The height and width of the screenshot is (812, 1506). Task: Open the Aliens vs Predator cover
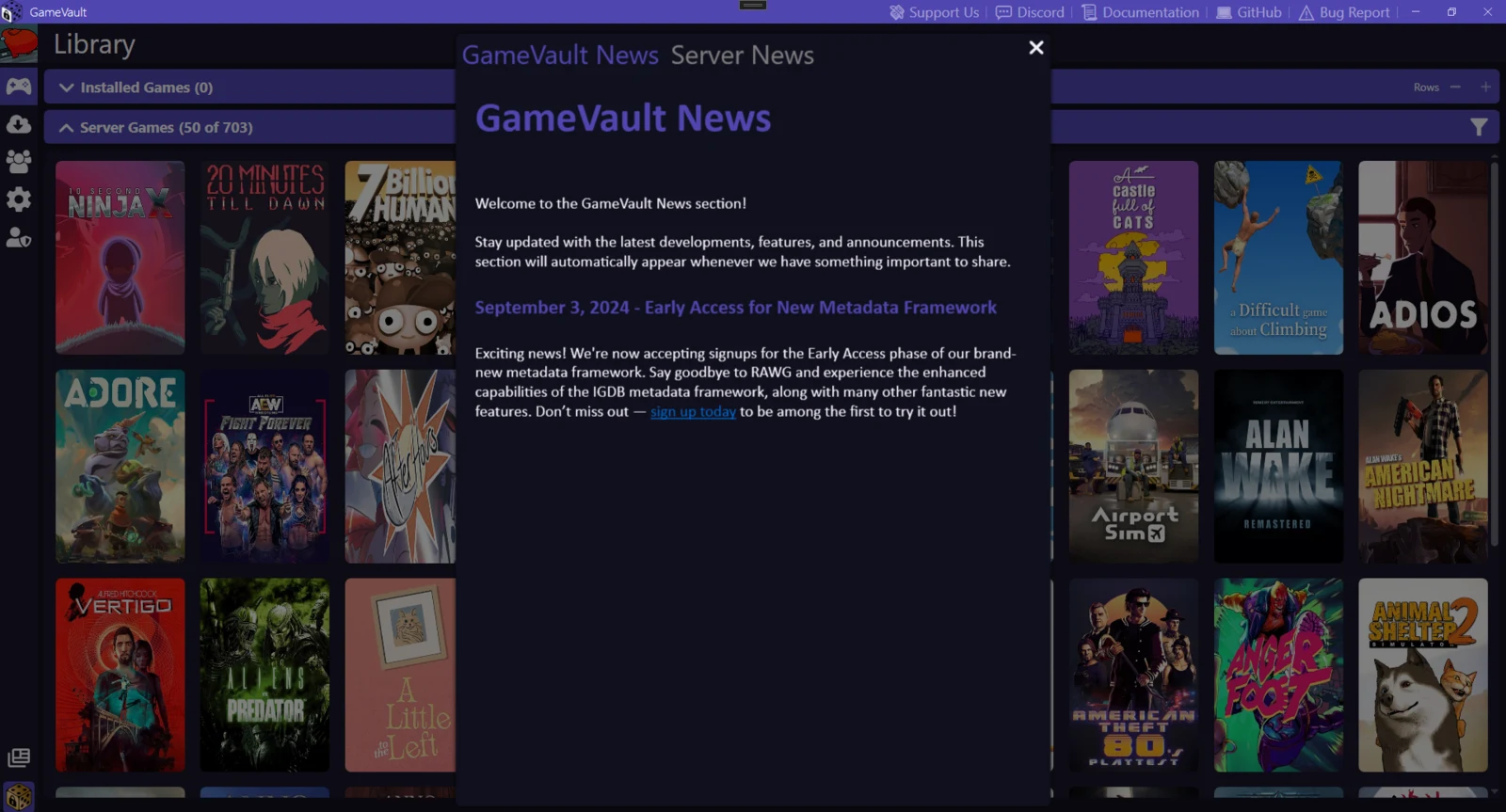(x=264, y=676)
